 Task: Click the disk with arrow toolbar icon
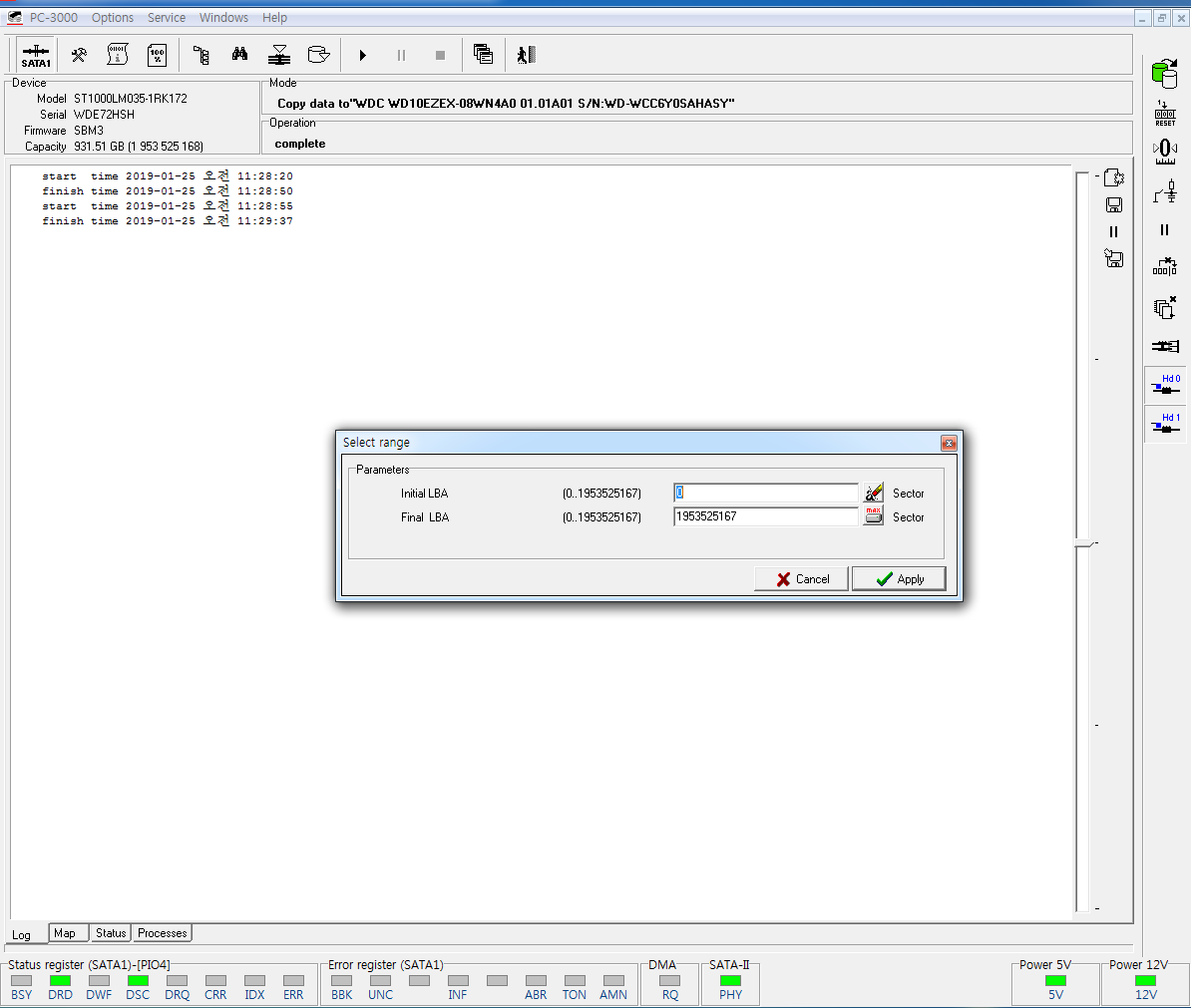tap(318, 55)
